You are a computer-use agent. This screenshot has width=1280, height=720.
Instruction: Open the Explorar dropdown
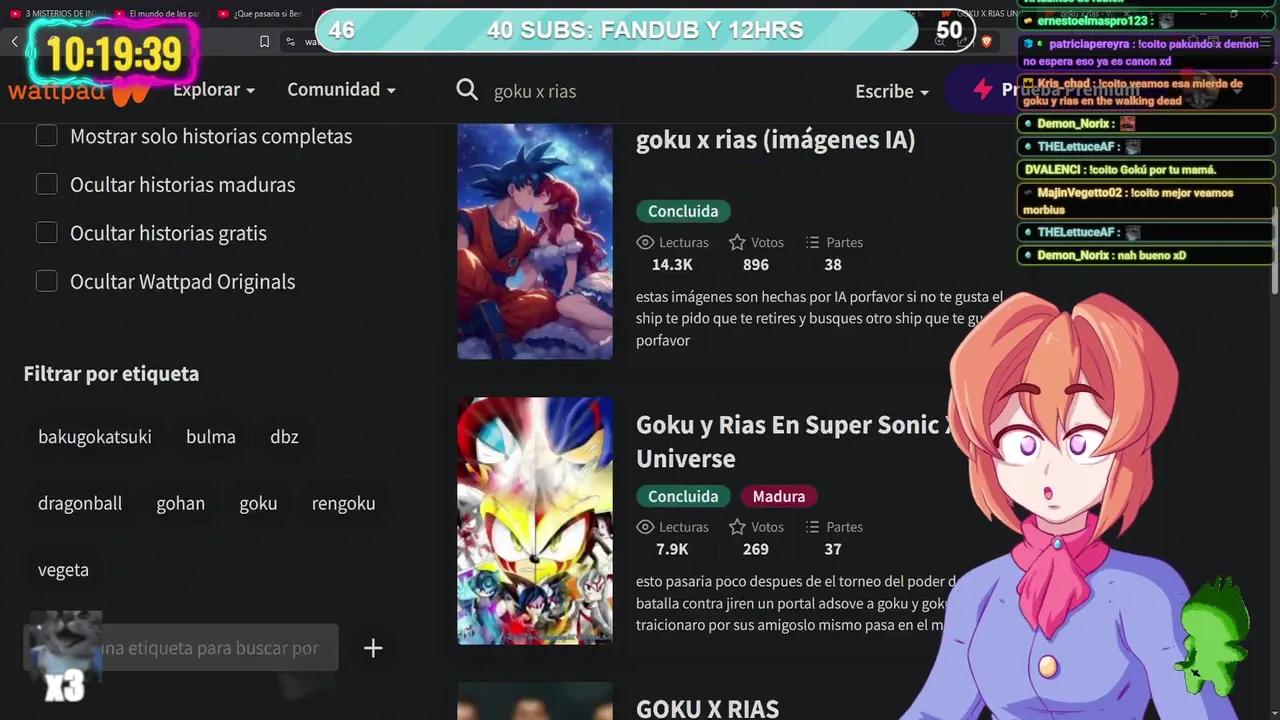(x=214, y=90)
